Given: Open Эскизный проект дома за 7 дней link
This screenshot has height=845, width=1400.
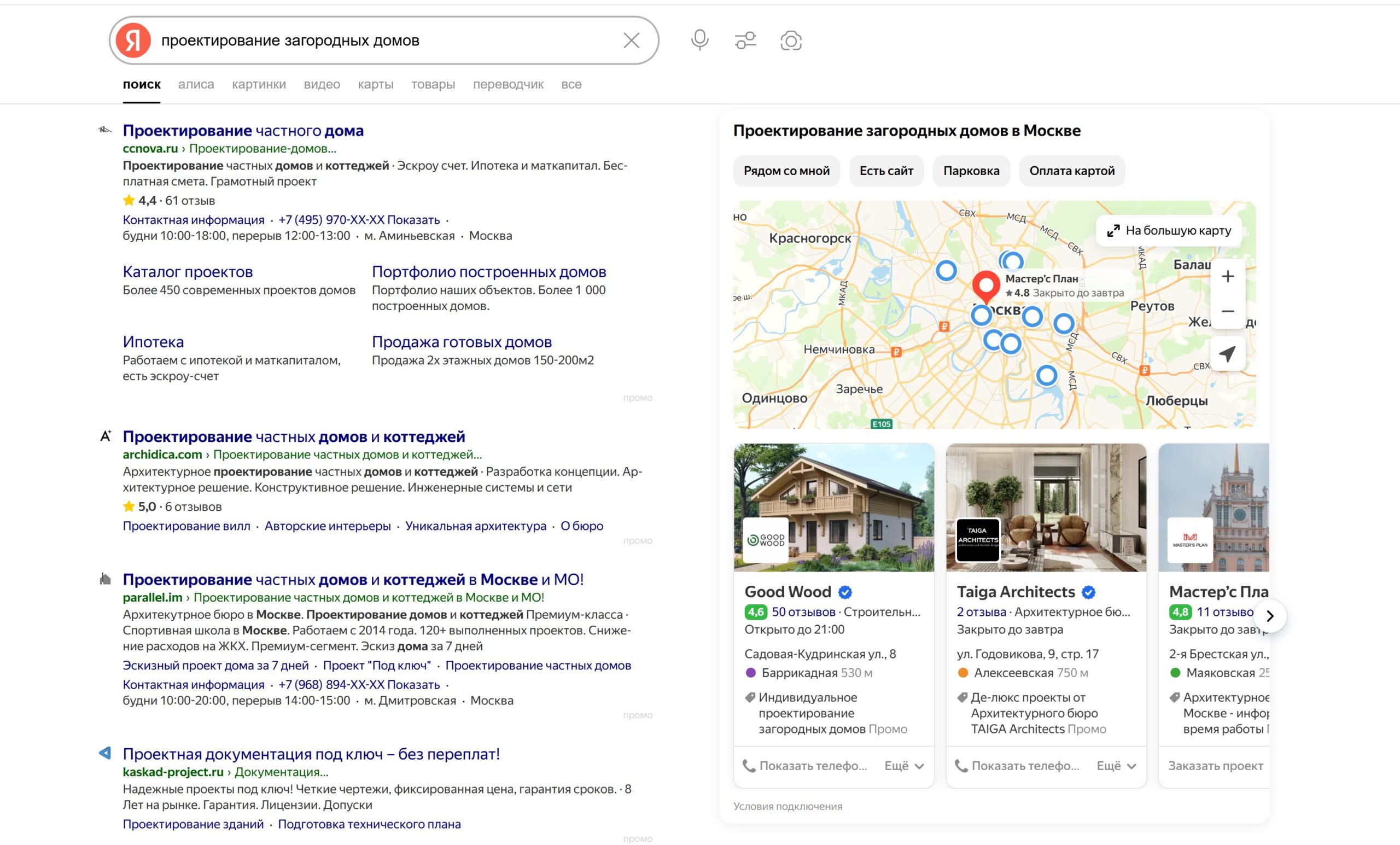Looking at the screenshot, I should click(x=215, y=666).
